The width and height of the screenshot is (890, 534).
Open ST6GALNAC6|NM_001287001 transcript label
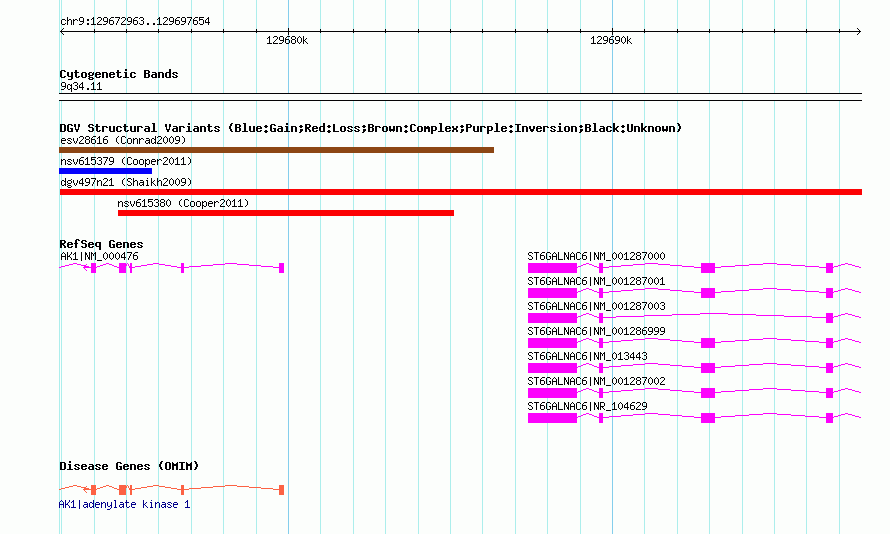tap(596, 281)
